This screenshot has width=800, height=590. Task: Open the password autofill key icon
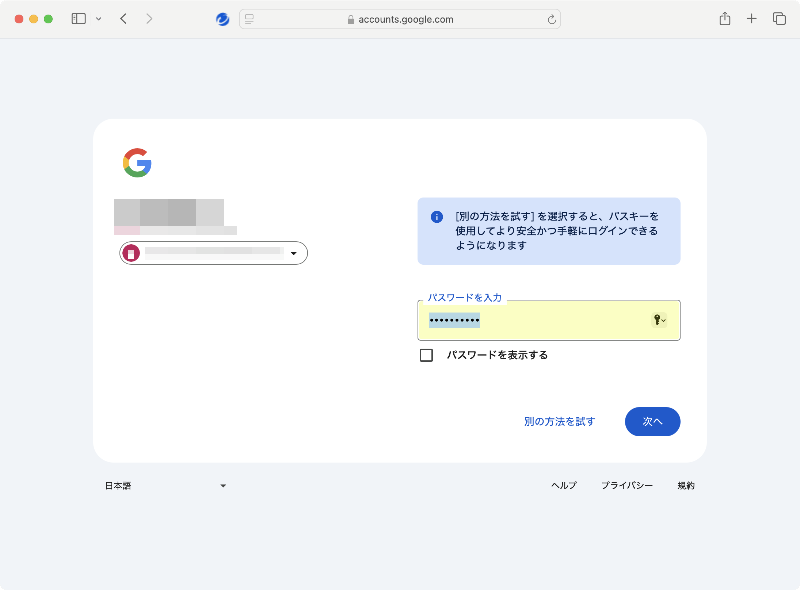click(659, 320)
